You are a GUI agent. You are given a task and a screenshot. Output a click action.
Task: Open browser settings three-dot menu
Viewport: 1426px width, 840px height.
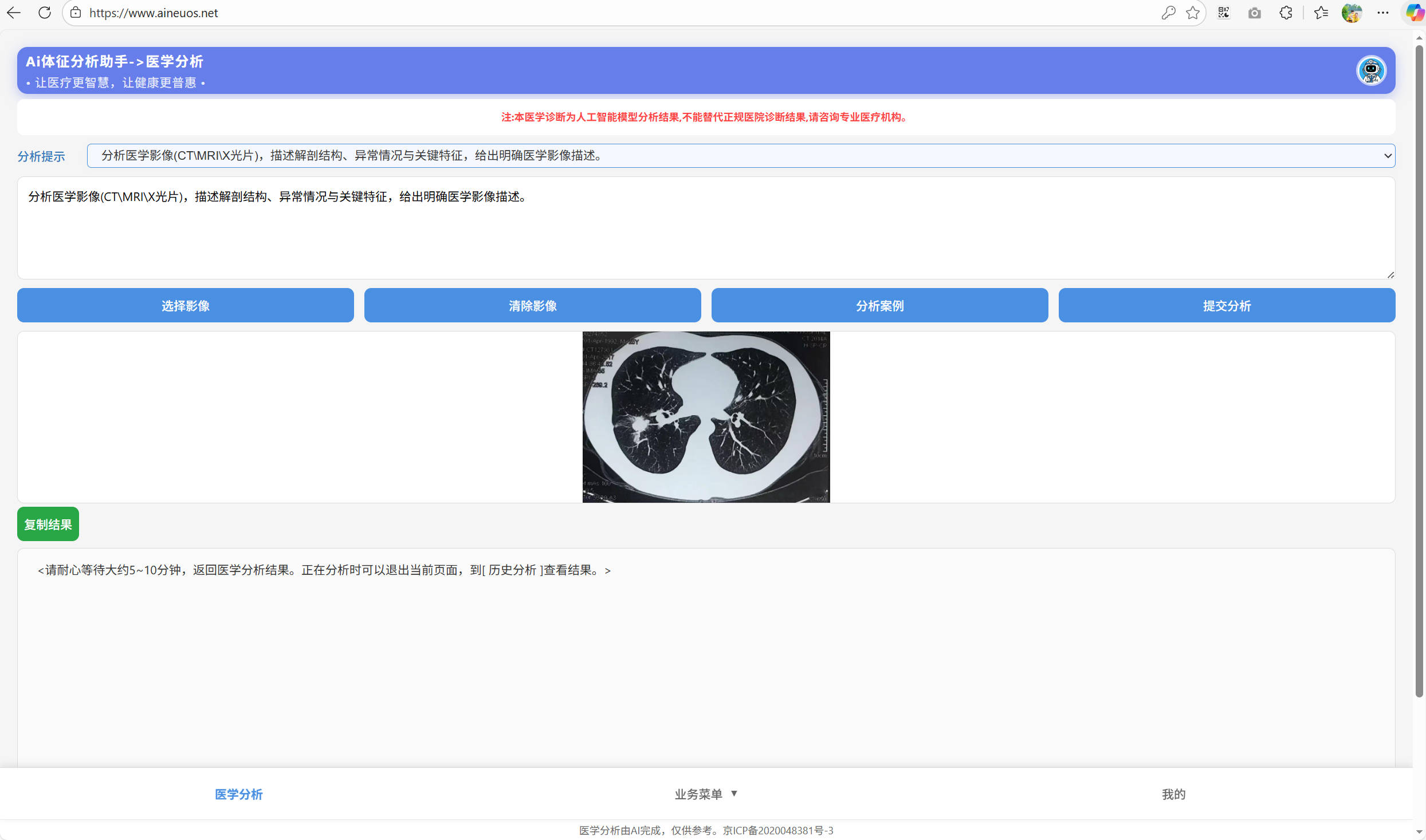[x=1383, y=13]
